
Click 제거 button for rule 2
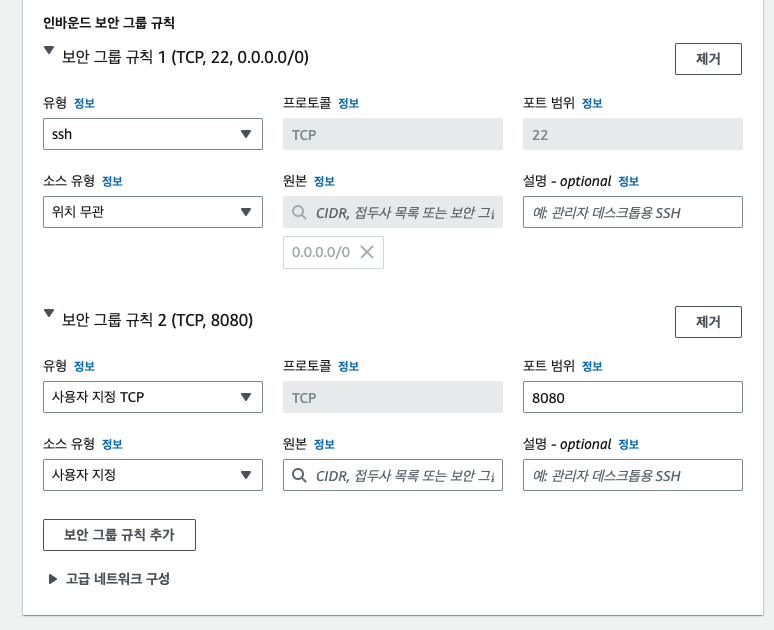click(x=708, y=322)
